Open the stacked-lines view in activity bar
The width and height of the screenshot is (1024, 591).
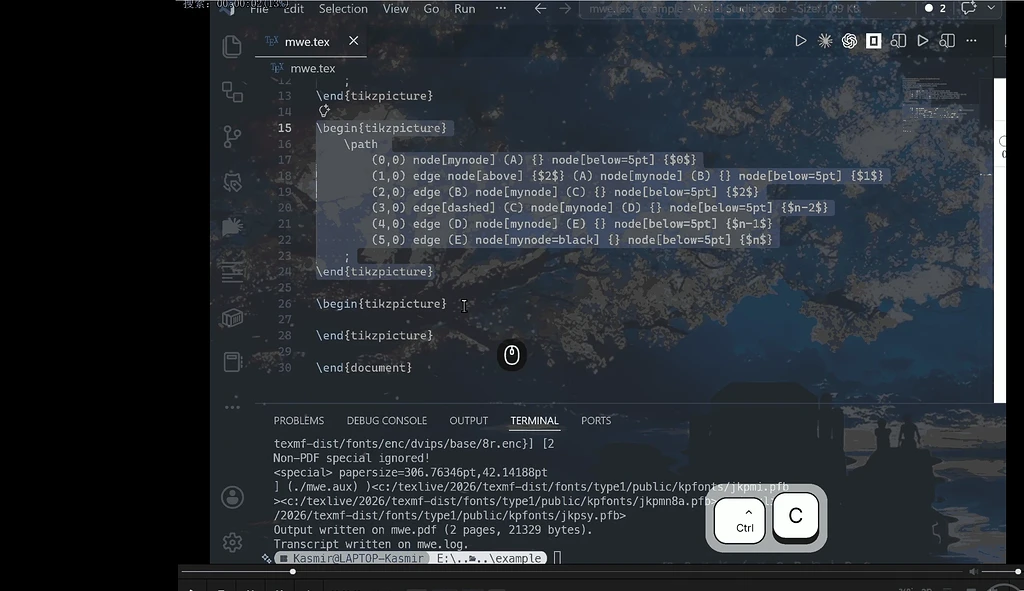coord(232,272)
